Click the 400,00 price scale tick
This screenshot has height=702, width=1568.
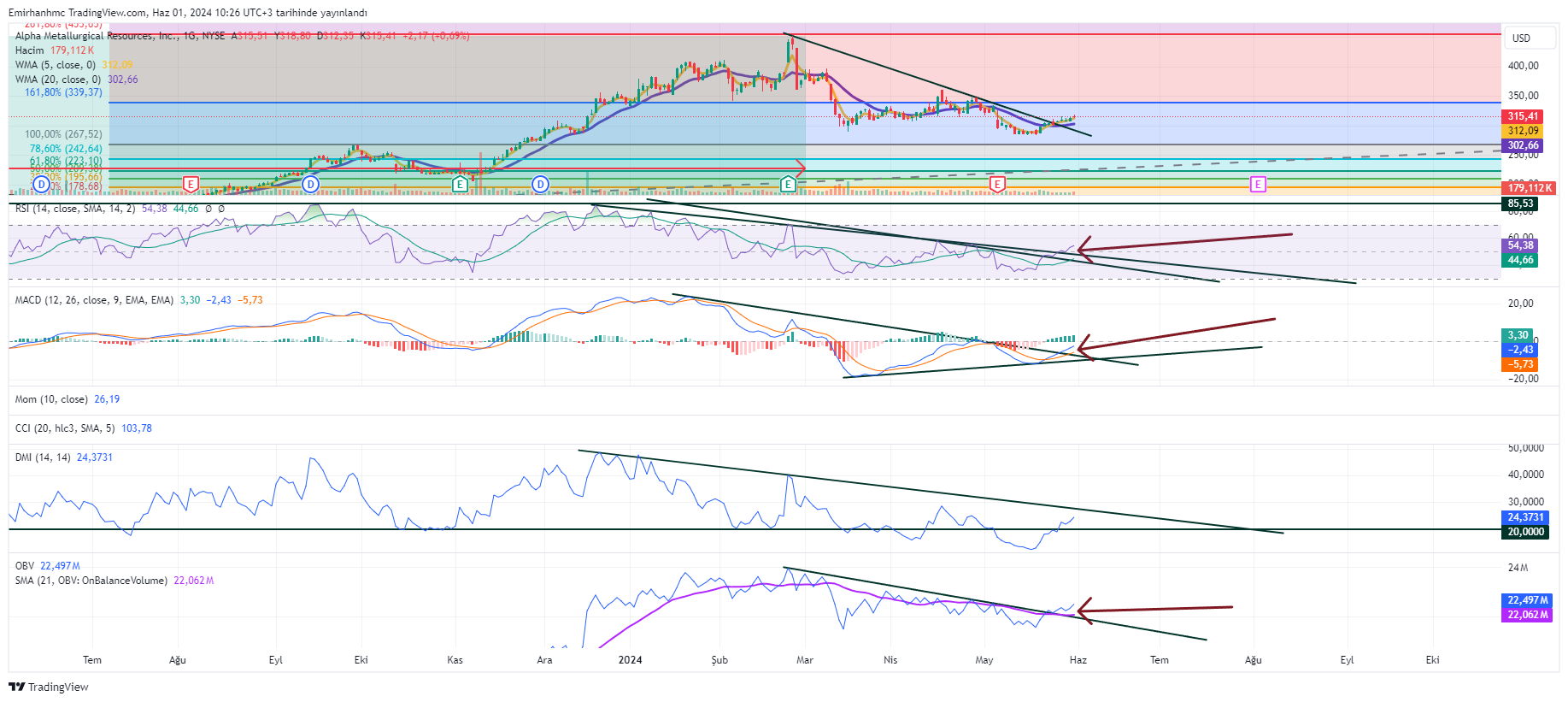coord(1524,66)
